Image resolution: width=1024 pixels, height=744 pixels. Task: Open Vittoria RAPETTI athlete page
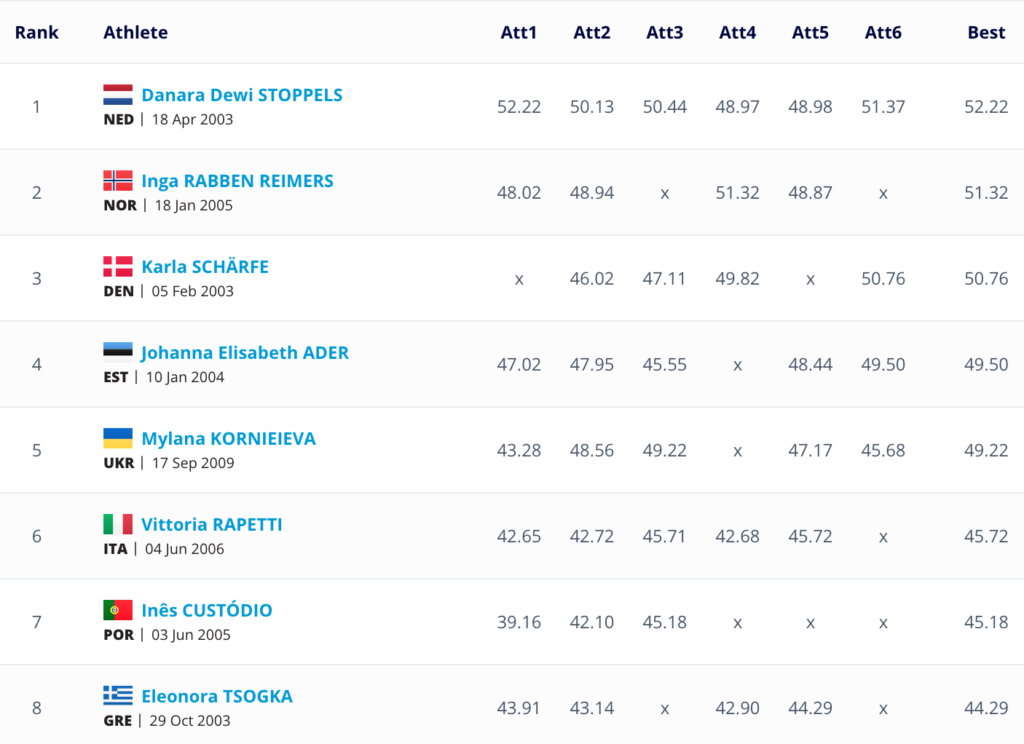212,525
